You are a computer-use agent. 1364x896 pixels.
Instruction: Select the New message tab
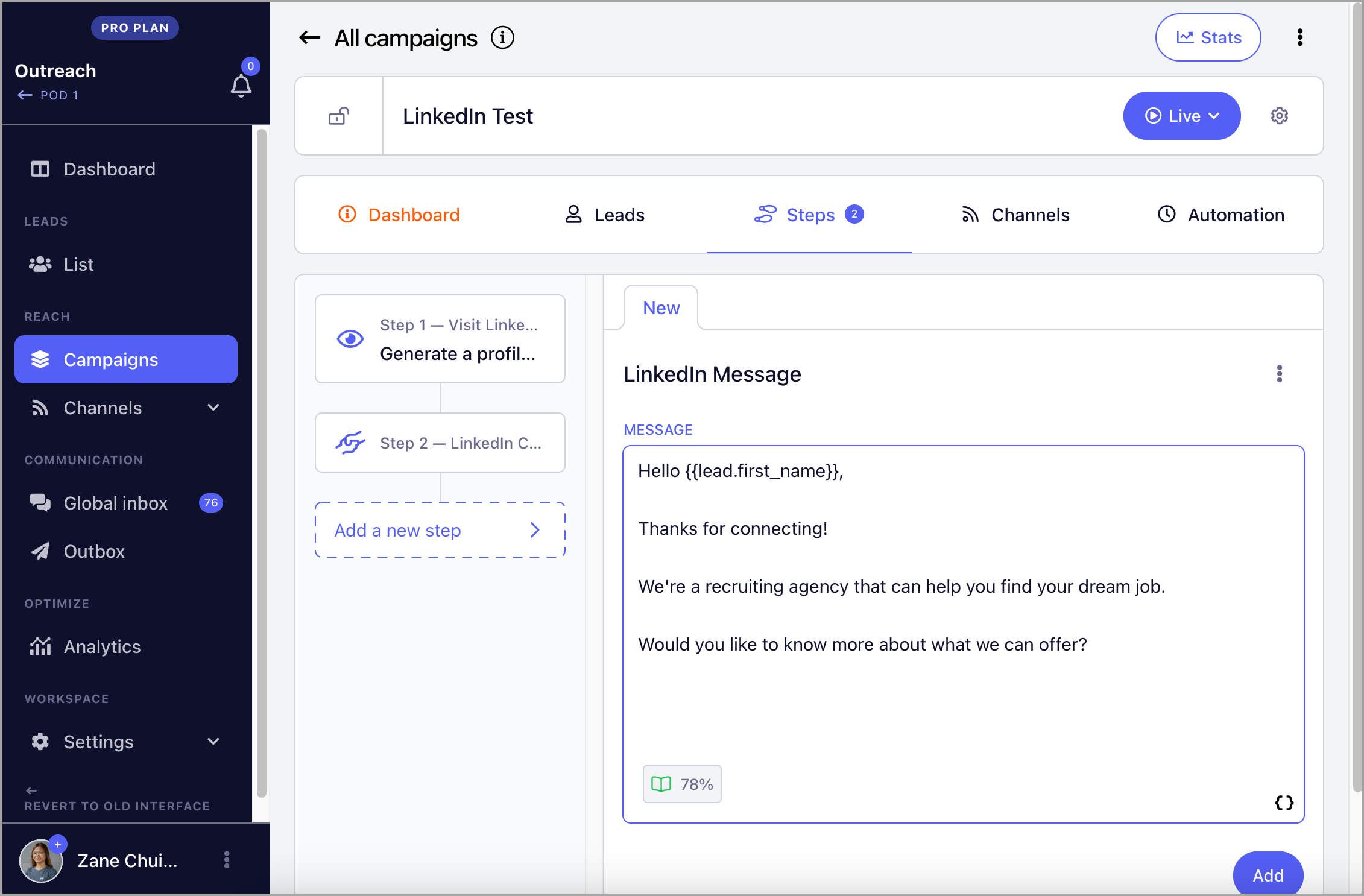click(661, 308)
